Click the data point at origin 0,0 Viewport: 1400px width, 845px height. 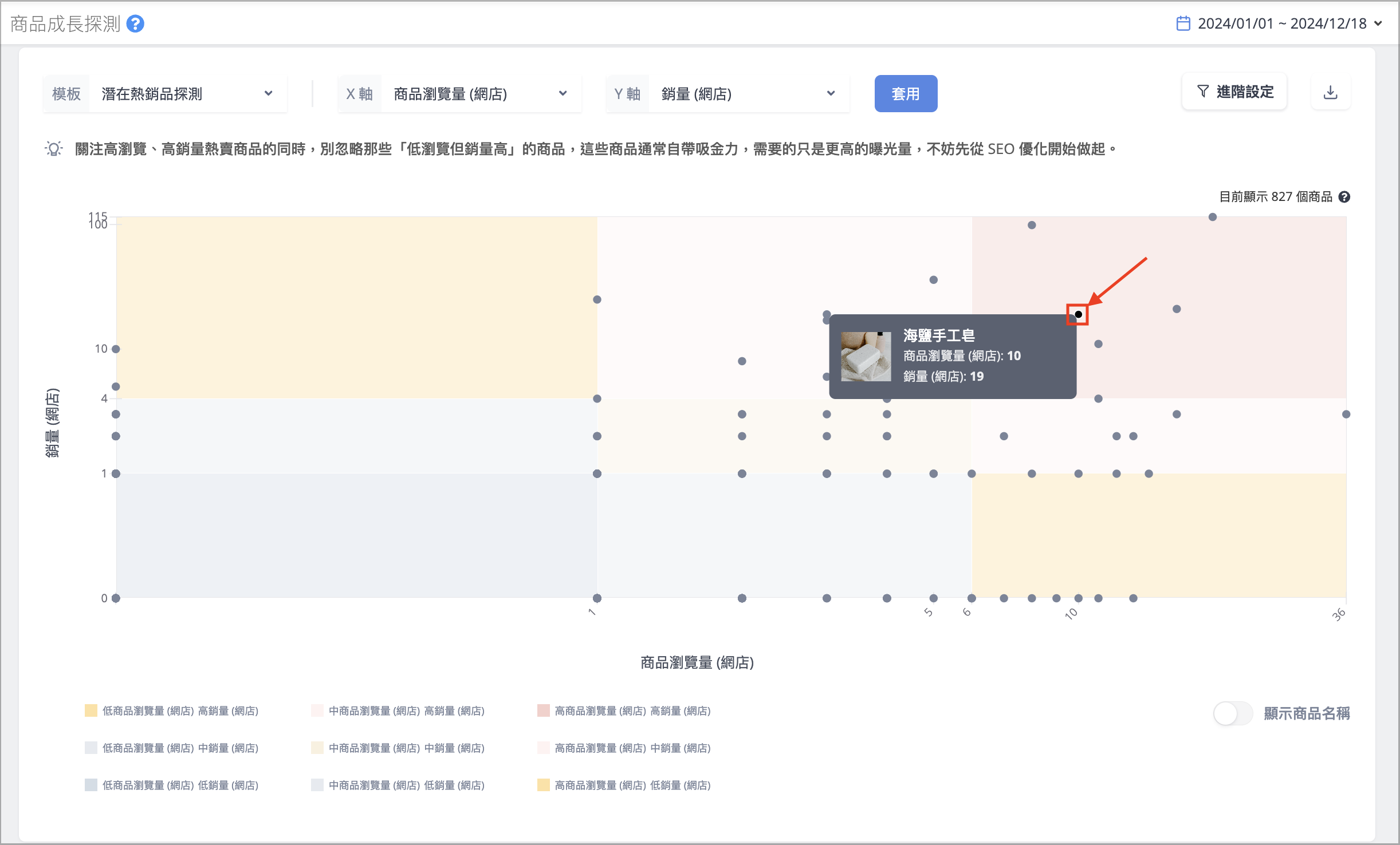pyautogui.click(x=116, y=598)
